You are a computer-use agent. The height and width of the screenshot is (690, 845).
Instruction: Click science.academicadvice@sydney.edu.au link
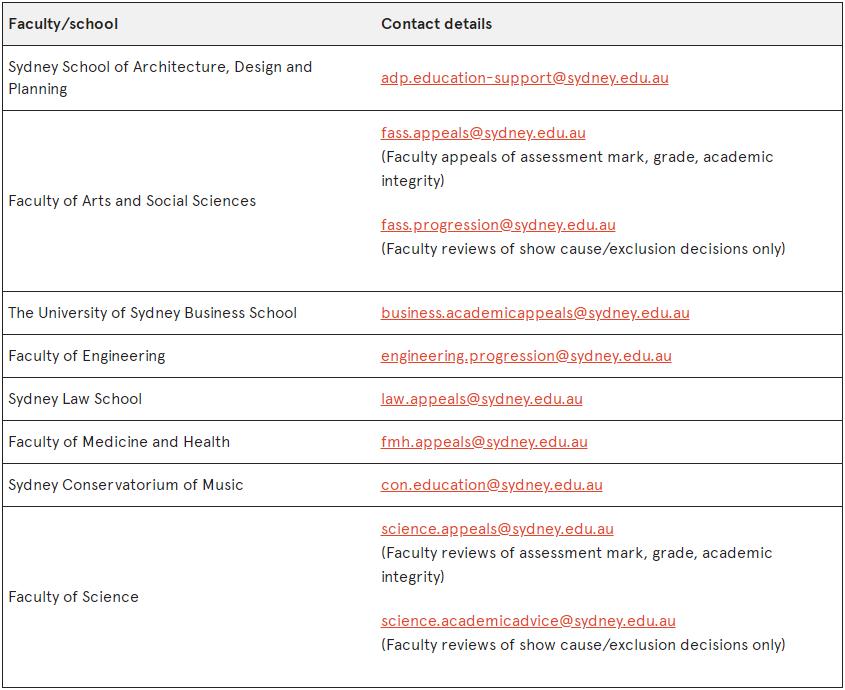[528, 622]
